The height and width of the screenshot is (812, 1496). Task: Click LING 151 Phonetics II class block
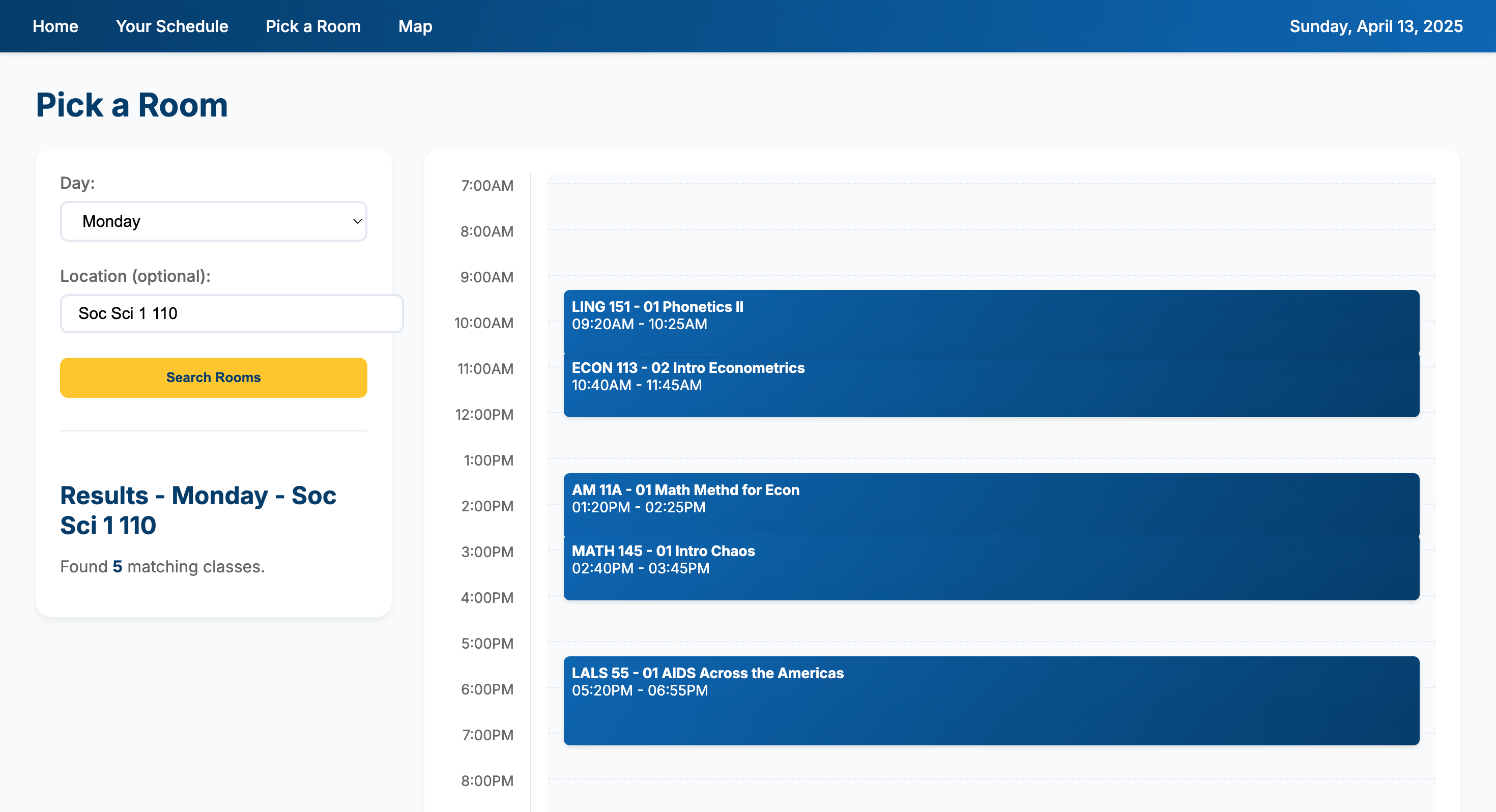pos(991,321)
